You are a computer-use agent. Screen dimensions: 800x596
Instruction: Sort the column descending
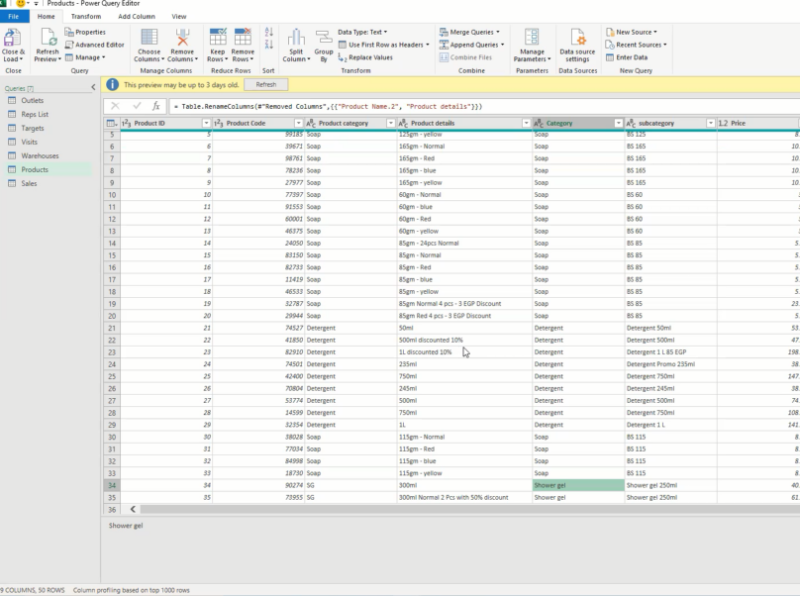[x=269, y=44]
